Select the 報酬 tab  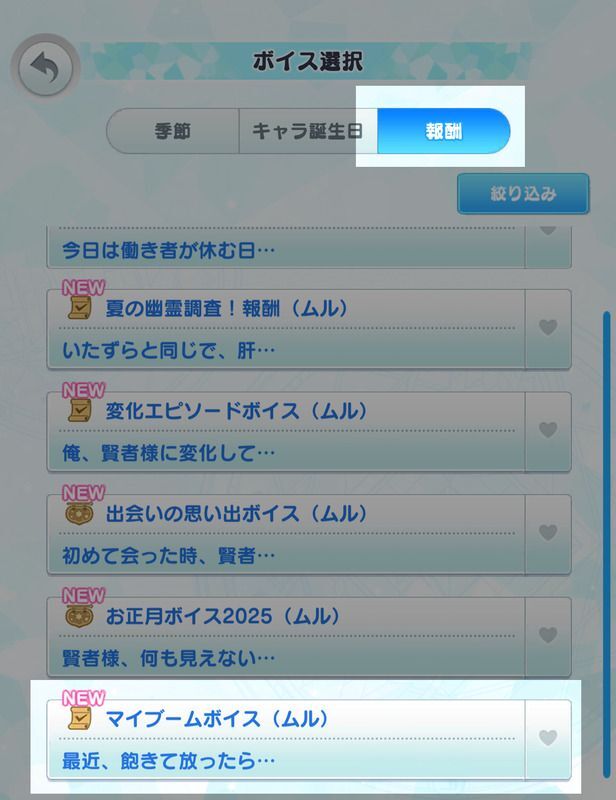point(443,131)
